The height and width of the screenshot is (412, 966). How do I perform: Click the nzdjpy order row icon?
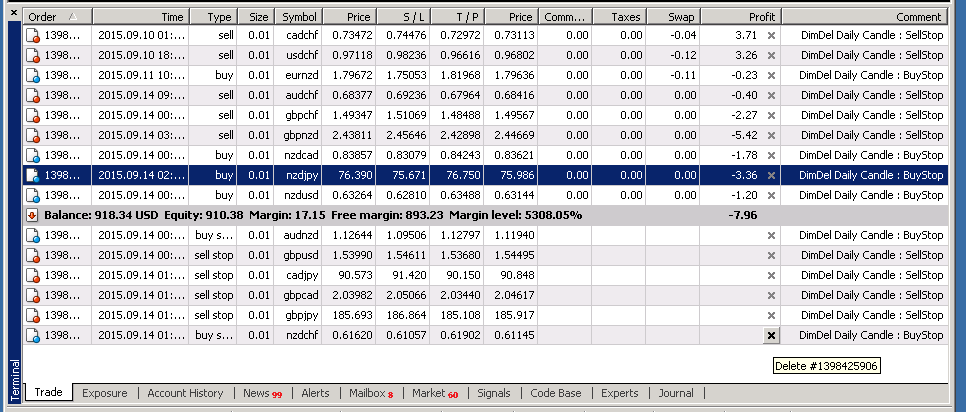33,176
